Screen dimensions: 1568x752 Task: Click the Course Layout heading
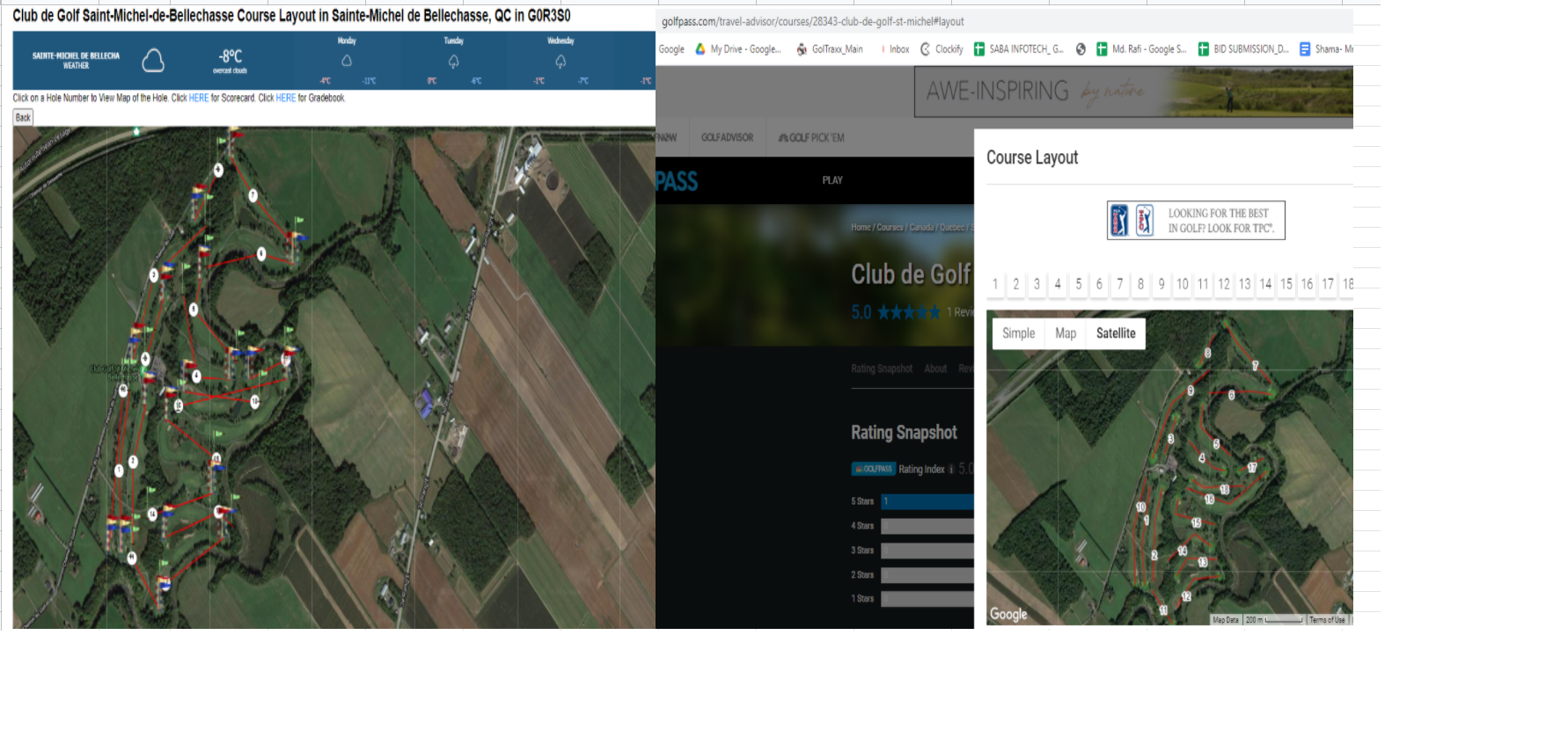1032,157
